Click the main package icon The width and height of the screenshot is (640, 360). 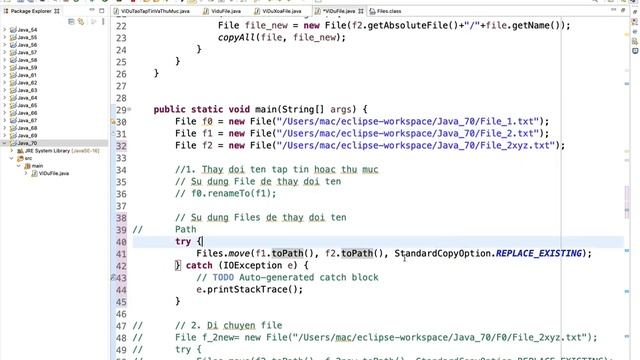tap(27, 166)
